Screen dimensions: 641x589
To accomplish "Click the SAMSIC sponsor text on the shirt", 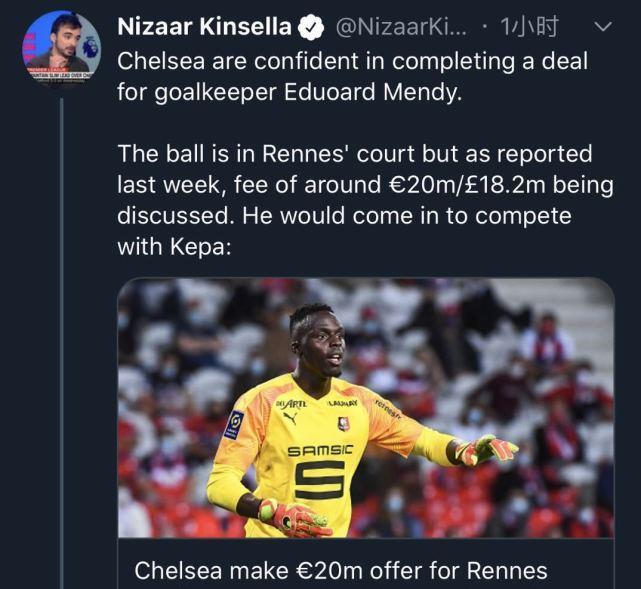I will coord(320,450).
